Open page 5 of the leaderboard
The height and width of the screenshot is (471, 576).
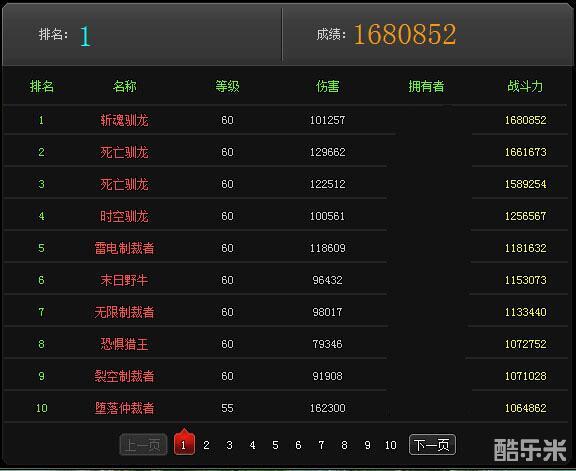[275, 445]
